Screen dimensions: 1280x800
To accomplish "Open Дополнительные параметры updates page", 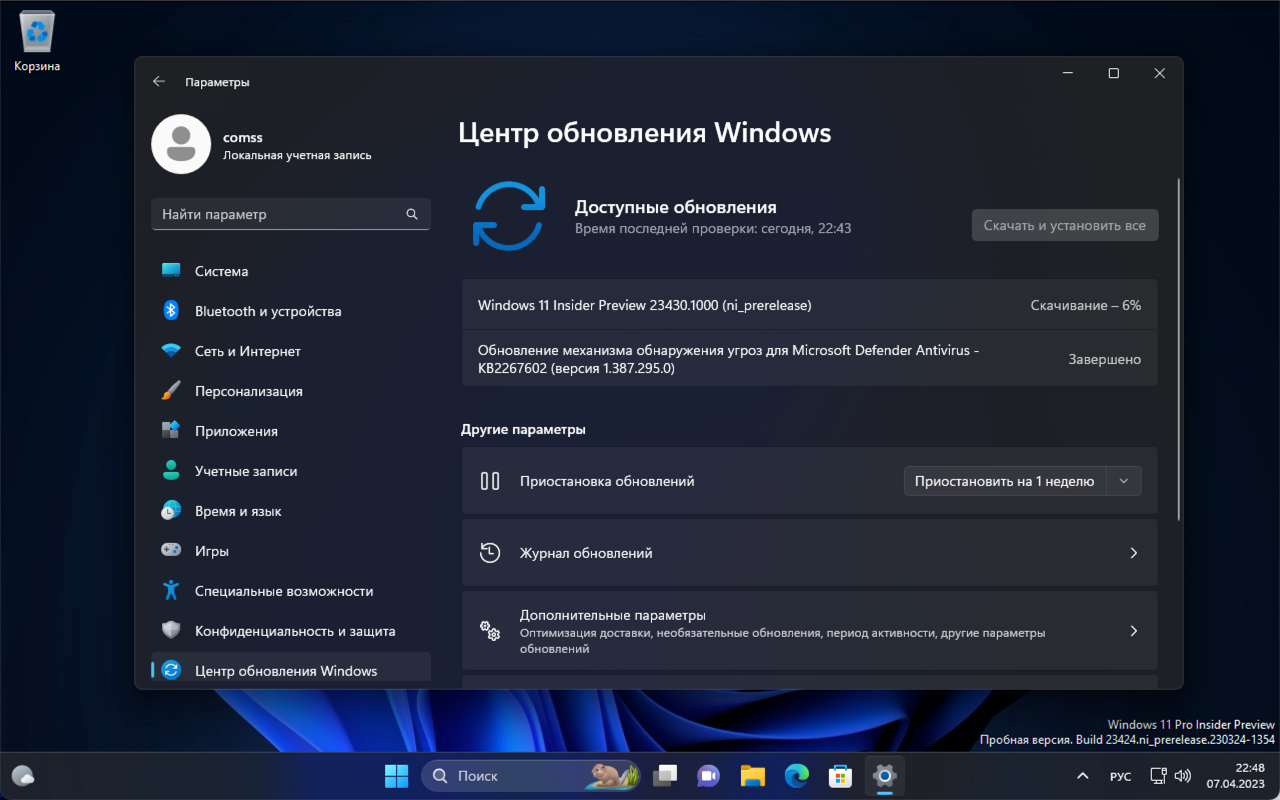I will [809, 630].
